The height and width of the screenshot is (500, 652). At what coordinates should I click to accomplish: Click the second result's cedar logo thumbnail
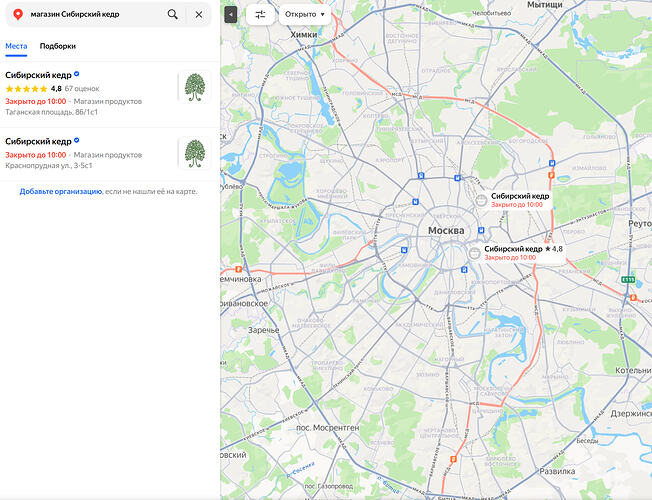(194, 153)
